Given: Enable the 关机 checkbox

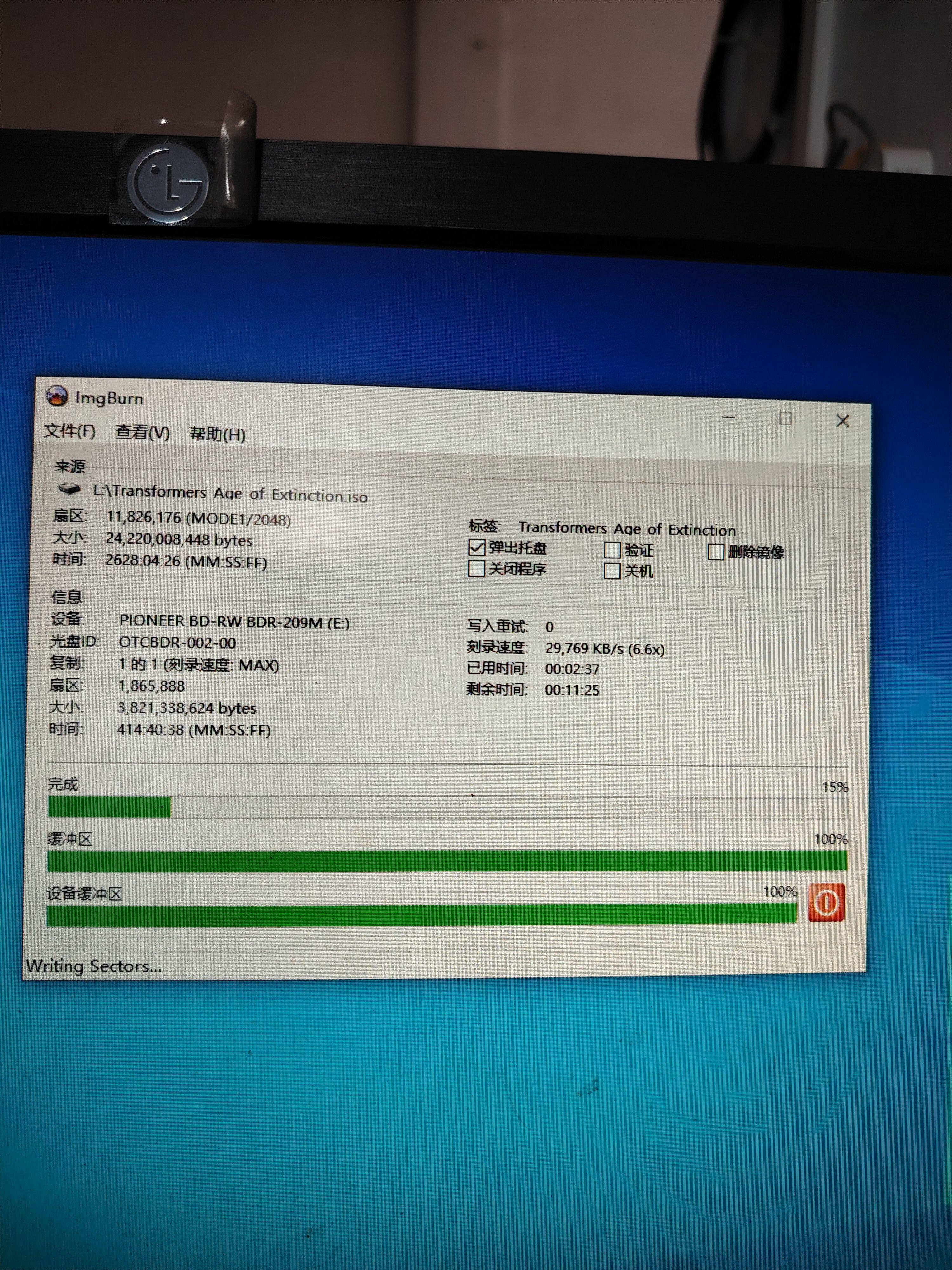Looking at the screenshot, I should point(612,571).
